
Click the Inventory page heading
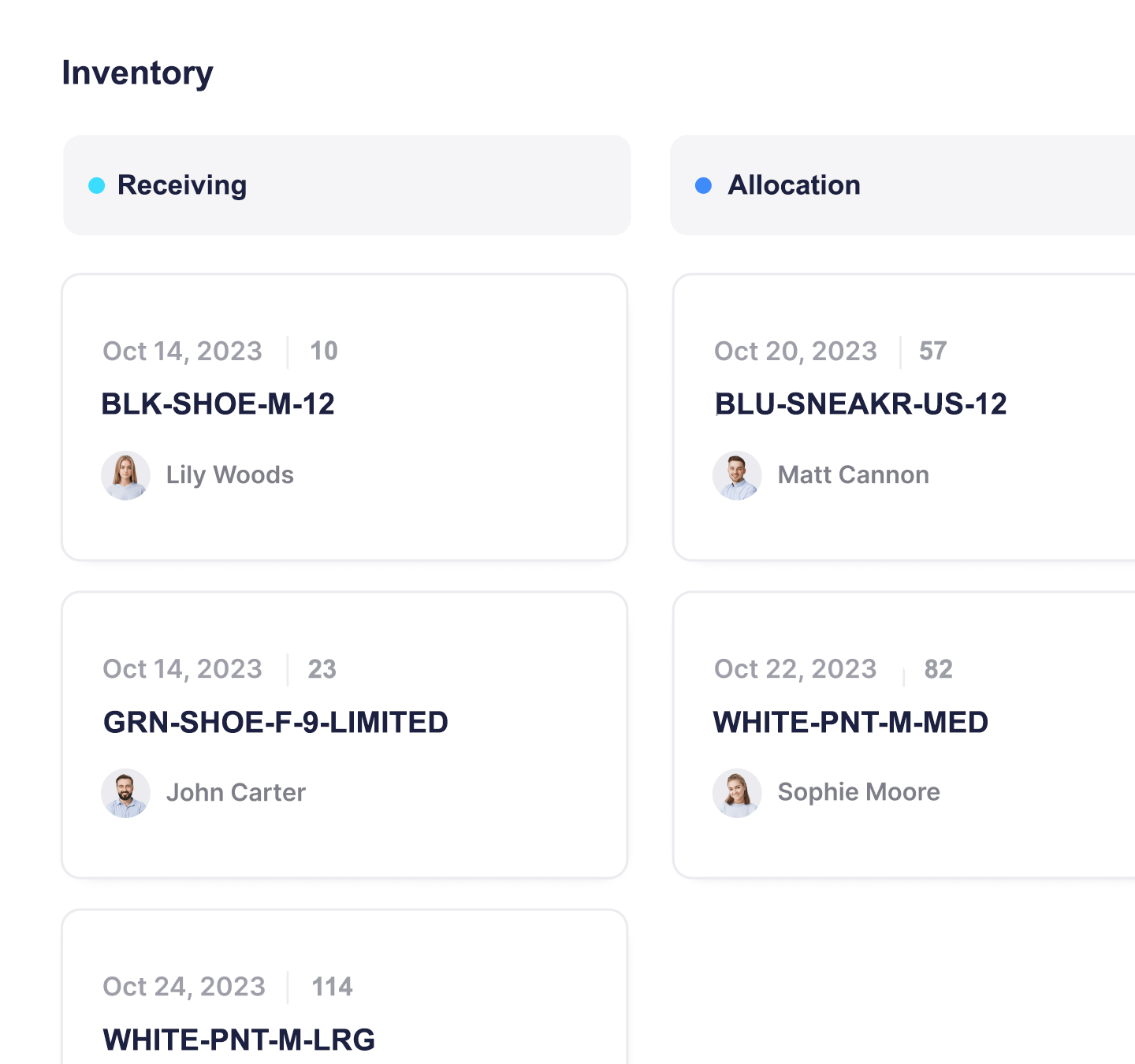tap(137, 73)
